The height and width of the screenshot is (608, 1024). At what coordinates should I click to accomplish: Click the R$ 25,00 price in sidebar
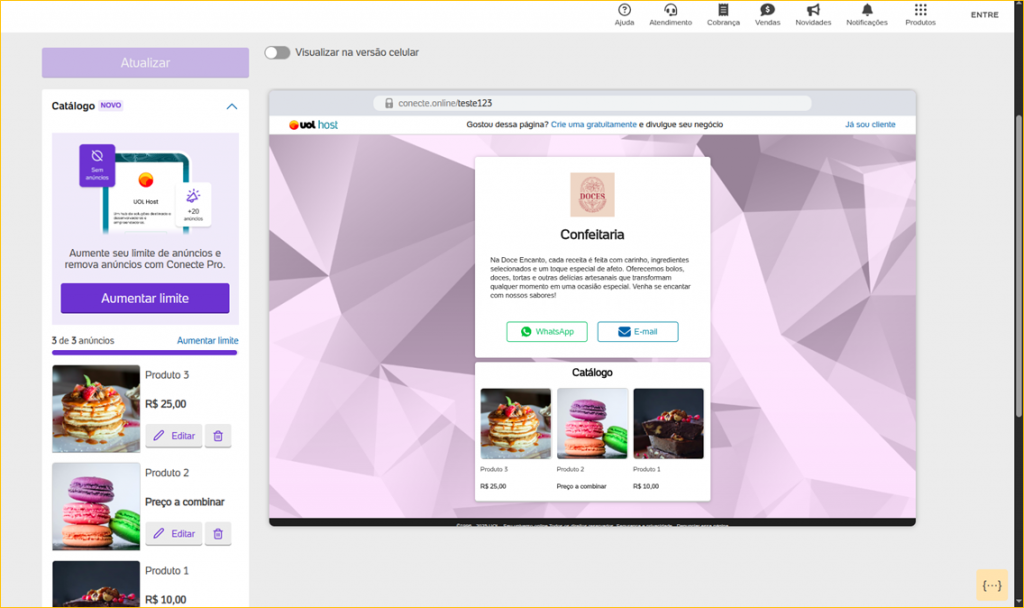(x=165, y=404)
